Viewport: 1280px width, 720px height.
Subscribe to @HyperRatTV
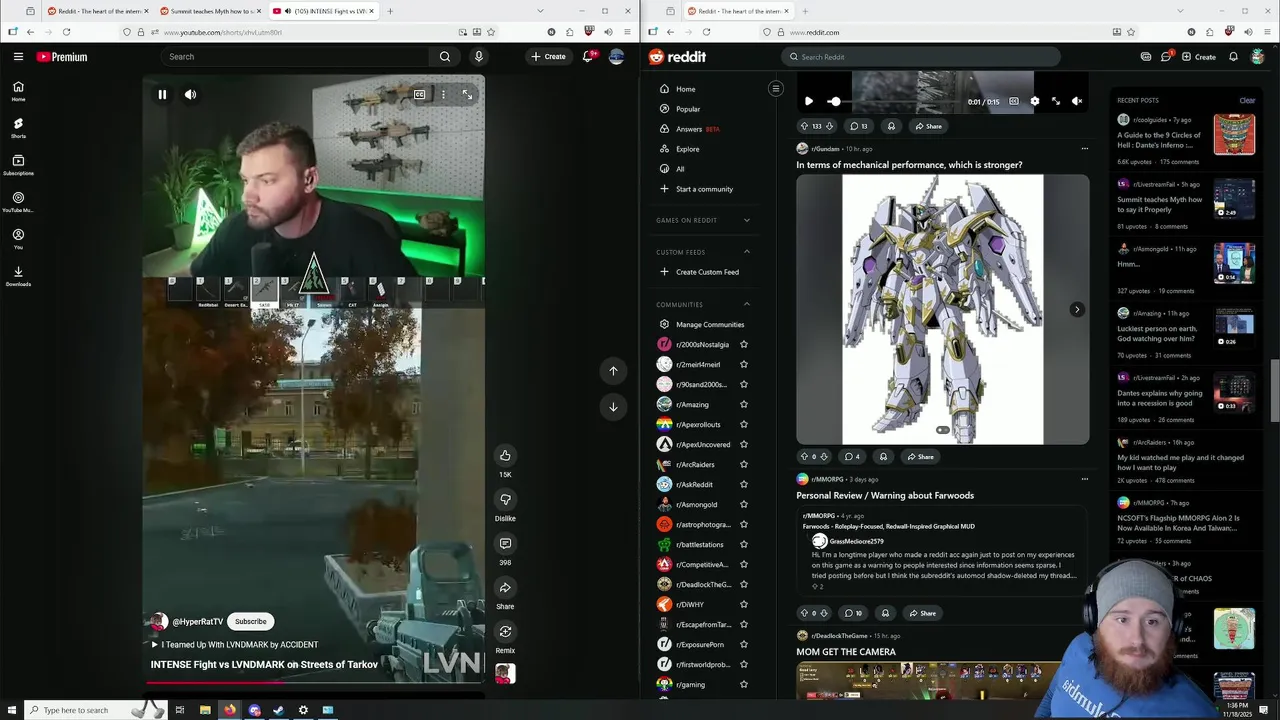pos(250,621)
